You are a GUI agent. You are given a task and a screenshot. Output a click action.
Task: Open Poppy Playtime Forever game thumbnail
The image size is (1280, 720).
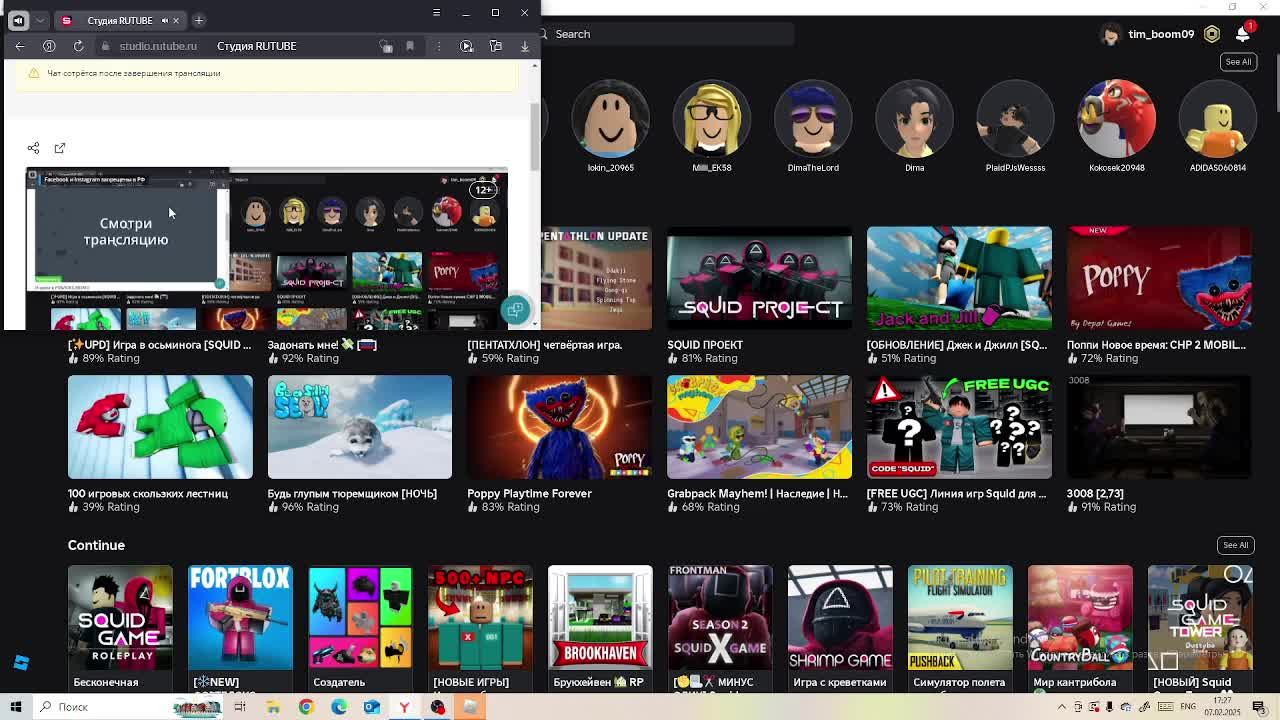pyautogui.click(x=559, y=427)
